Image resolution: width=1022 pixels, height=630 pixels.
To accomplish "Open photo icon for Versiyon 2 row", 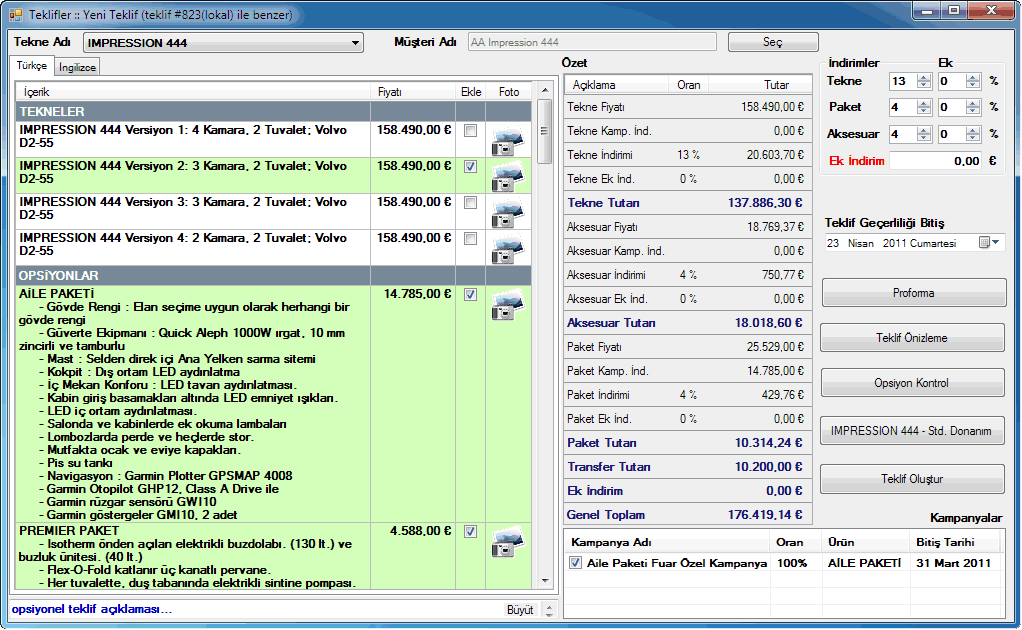I will tap(508, 176).
